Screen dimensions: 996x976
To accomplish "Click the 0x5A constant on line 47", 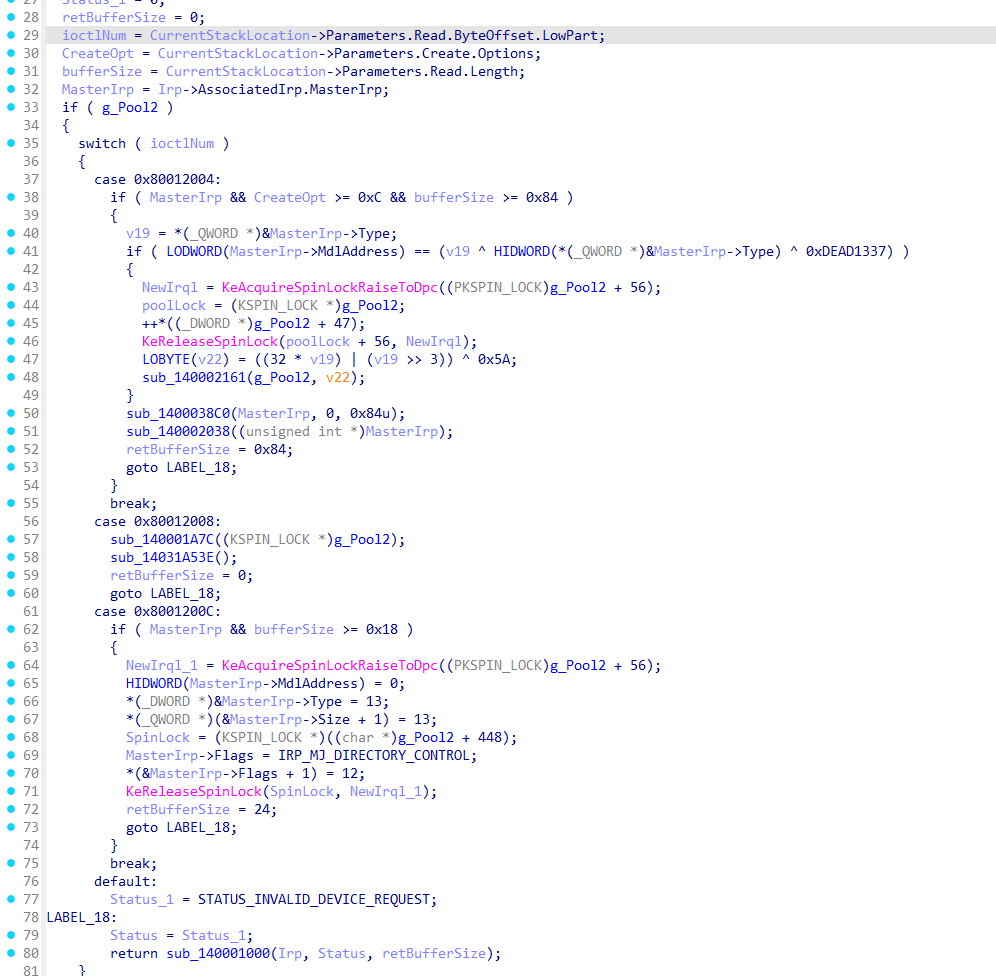I will coord(494,359).
